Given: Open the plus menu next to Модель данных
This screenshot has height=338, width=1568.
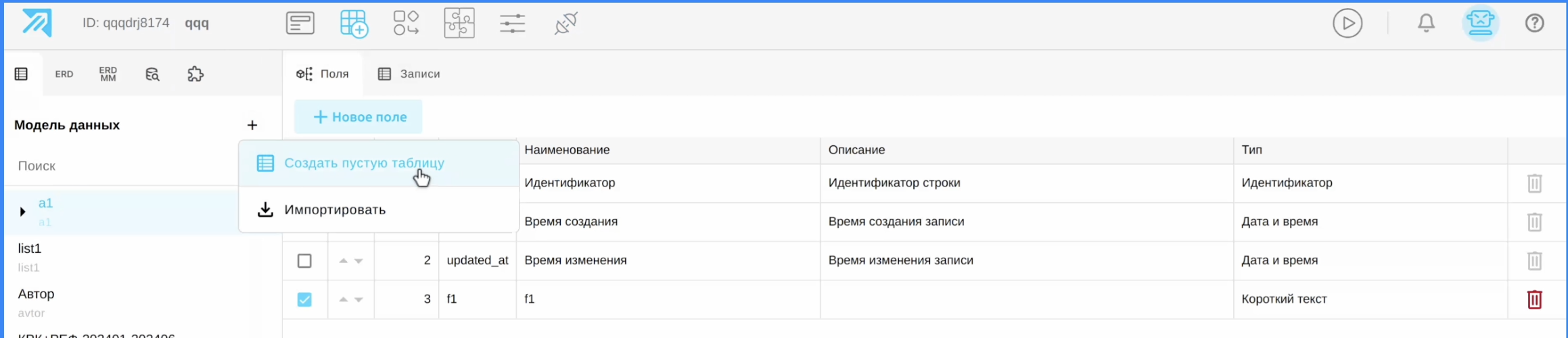Looking at the screenshot, I should (x=252, y=125).
